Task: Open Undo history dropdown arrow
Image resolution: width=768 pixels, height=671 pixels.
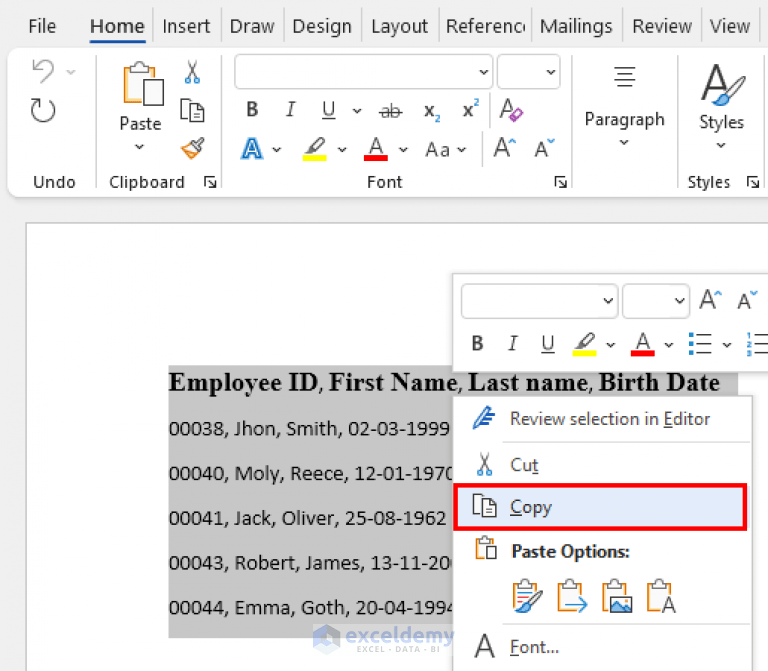Action: [x=71, y=72]
